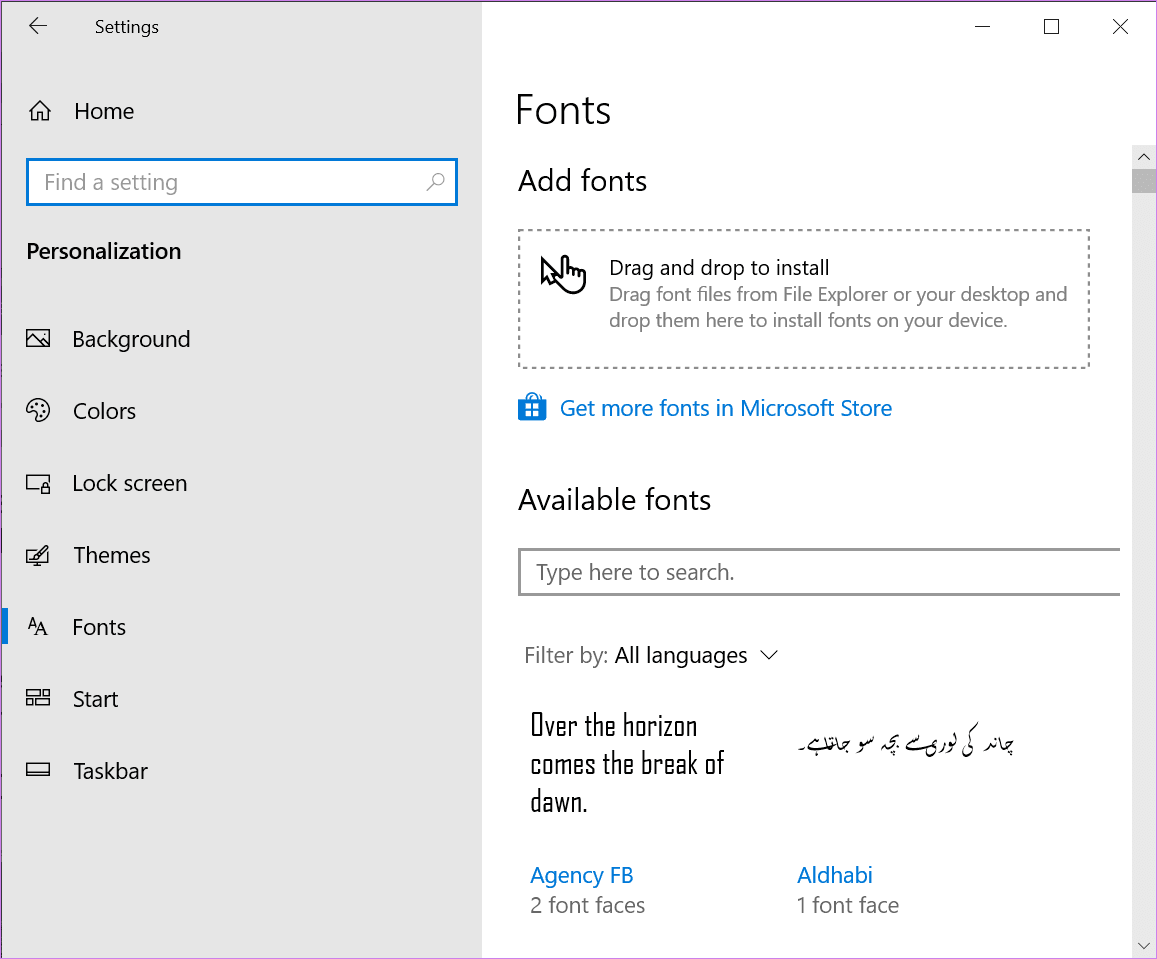1157x959 pixels.
Task: Click the vertical scrollbar thumb
Action: [x=1144, y=181]
